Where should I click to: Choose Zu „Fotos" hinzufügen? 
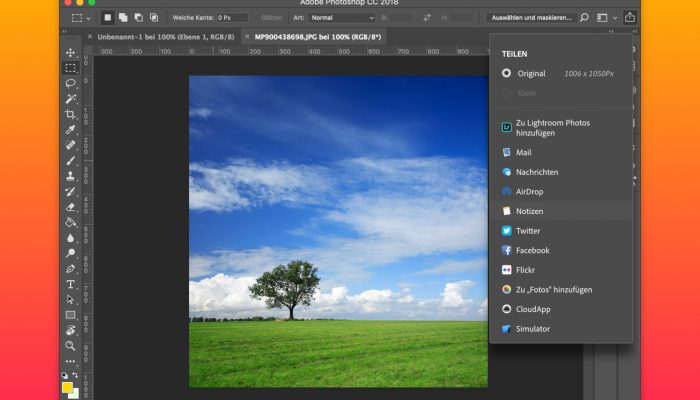561,290
